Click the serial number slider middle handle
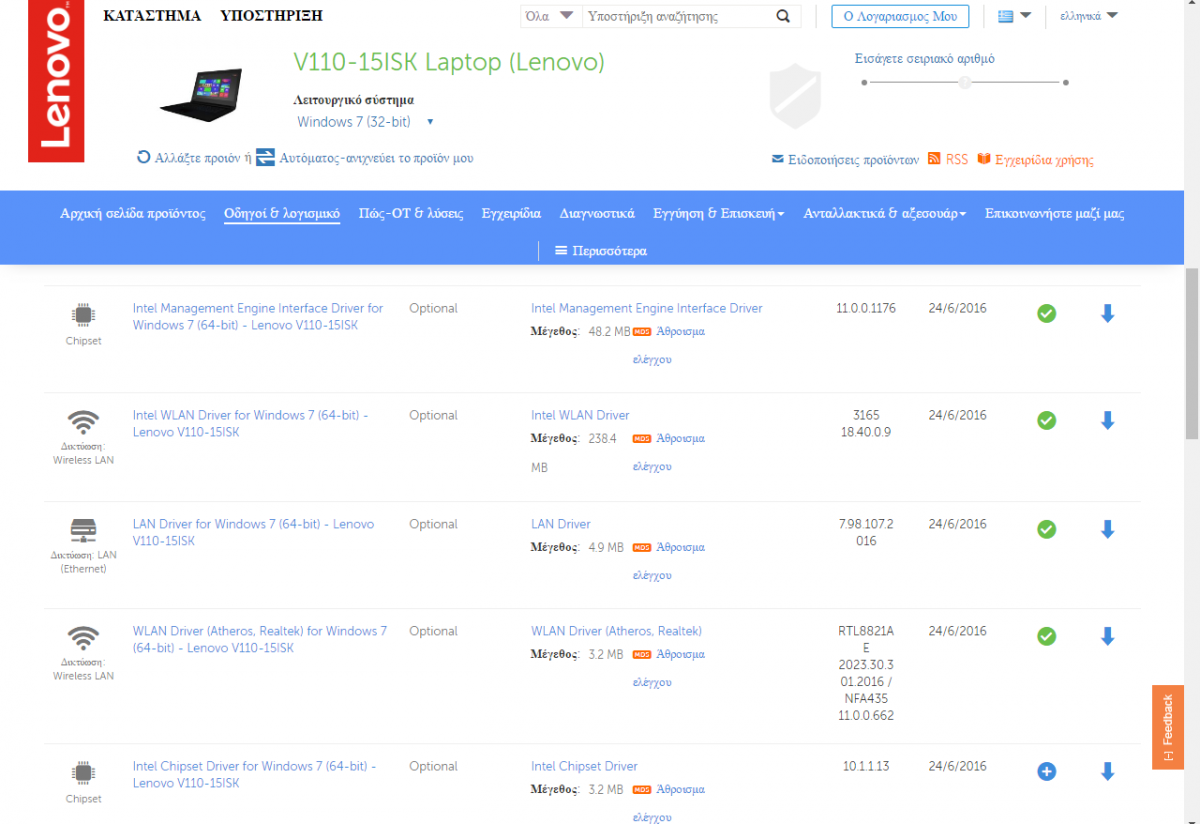The image size is (1200, 824). click(964, 82)
